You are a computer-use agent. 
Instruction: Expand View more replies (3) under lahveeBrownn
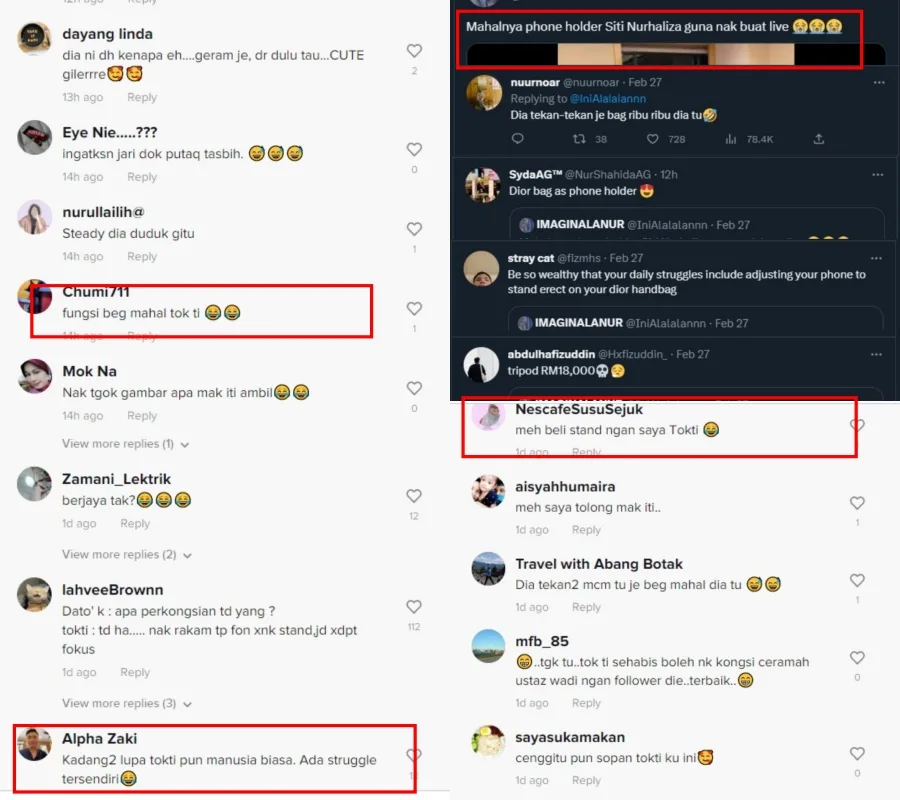click(x=127, y=704)
